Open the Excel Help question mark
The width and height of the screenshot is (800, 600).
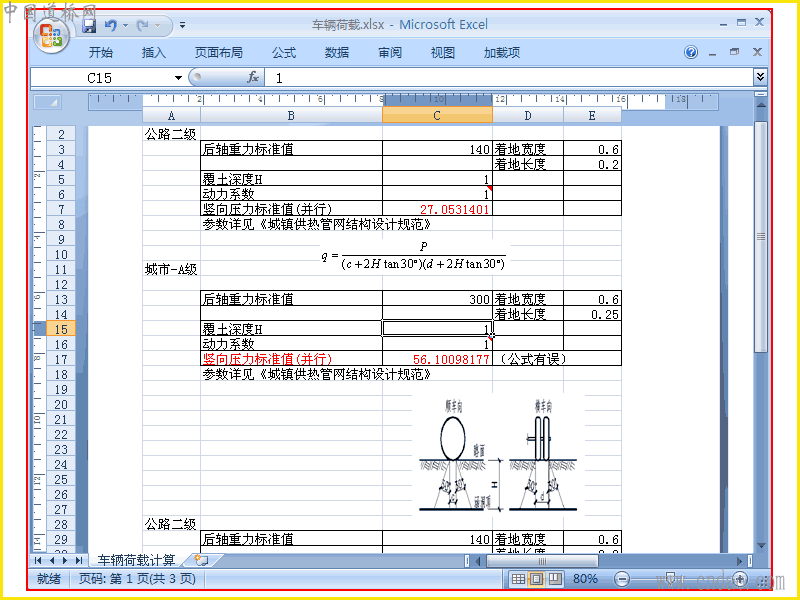[x=691, y=52]
